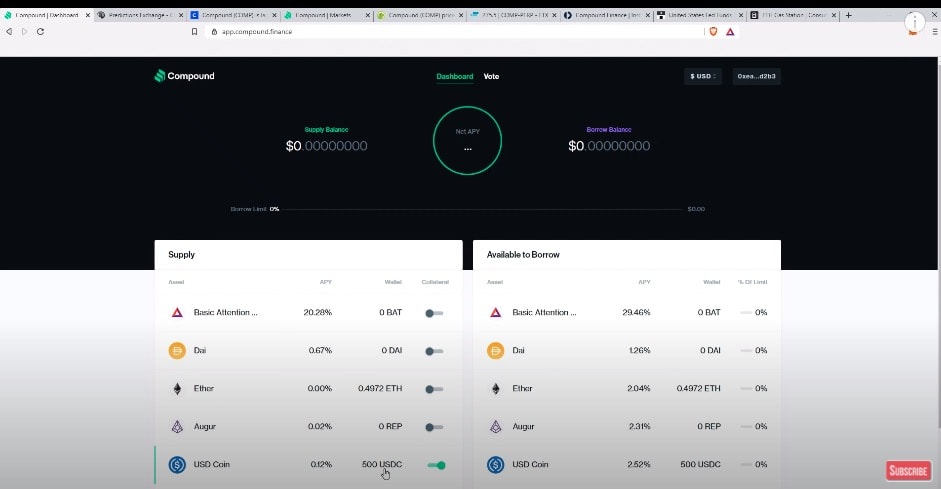This screenshot has height=489, width=941.
Task: Click the Dai icon in Supply list
Action: 177,350
